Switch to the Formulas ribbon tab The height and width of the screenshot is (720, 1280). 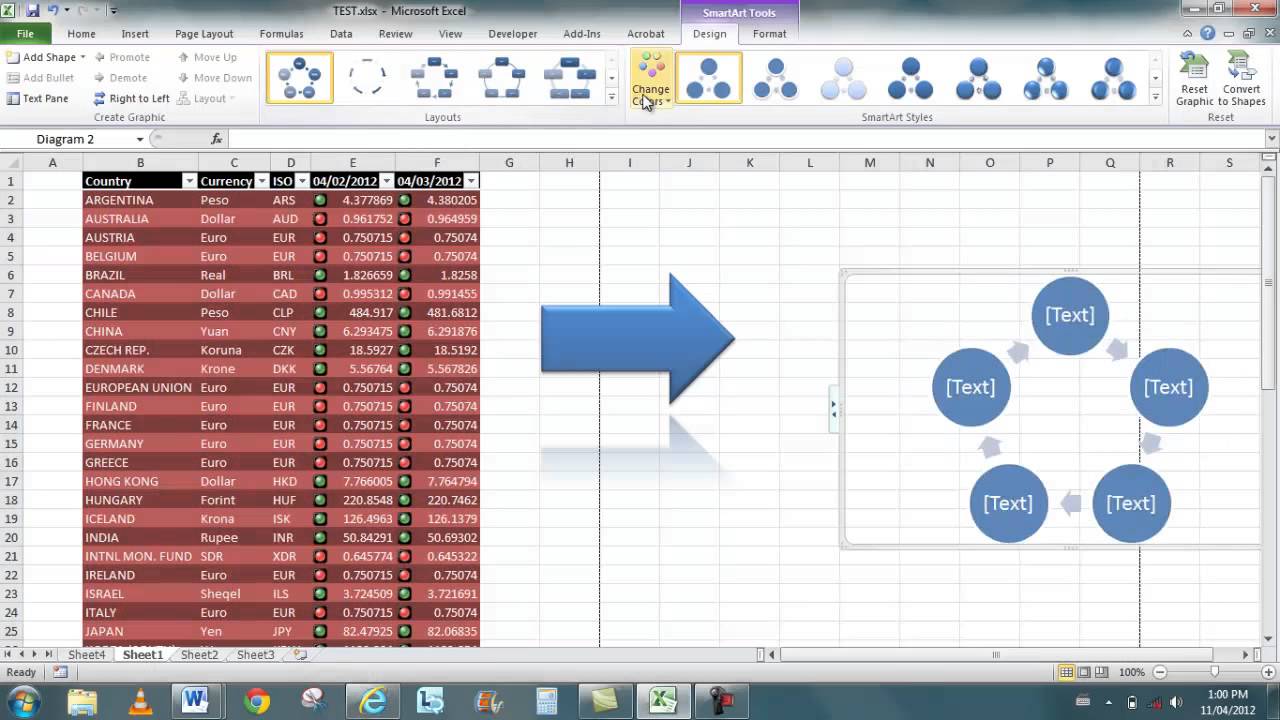[x=281, y=33]
